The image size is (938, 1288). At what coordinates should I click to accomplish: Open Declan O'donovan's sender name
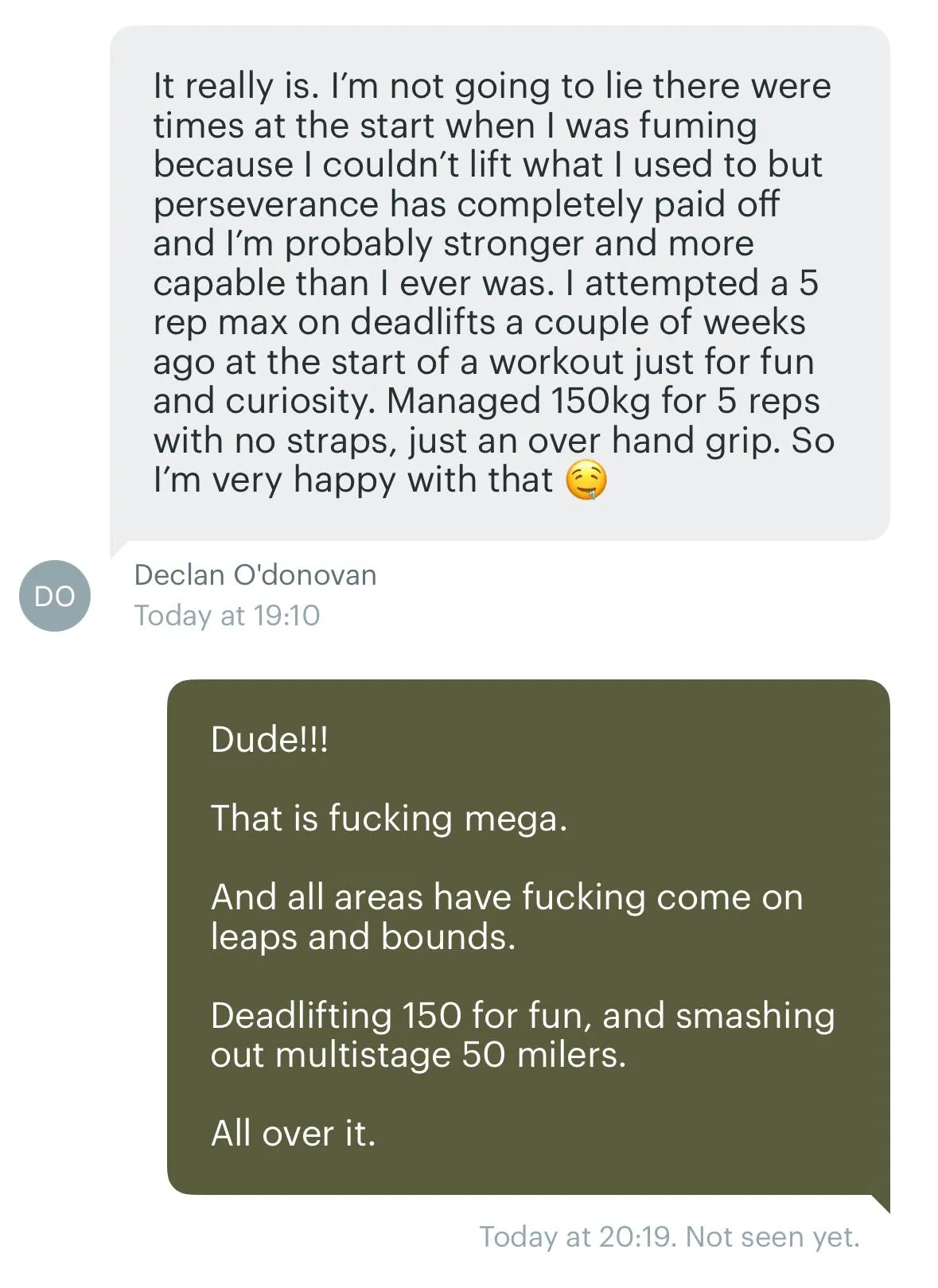click(x=255, y=575)
